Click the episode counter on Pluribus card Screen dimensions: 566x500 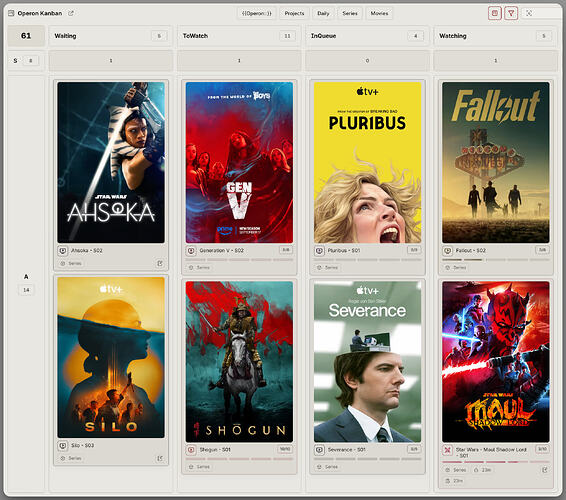click(x=414, y=250)
